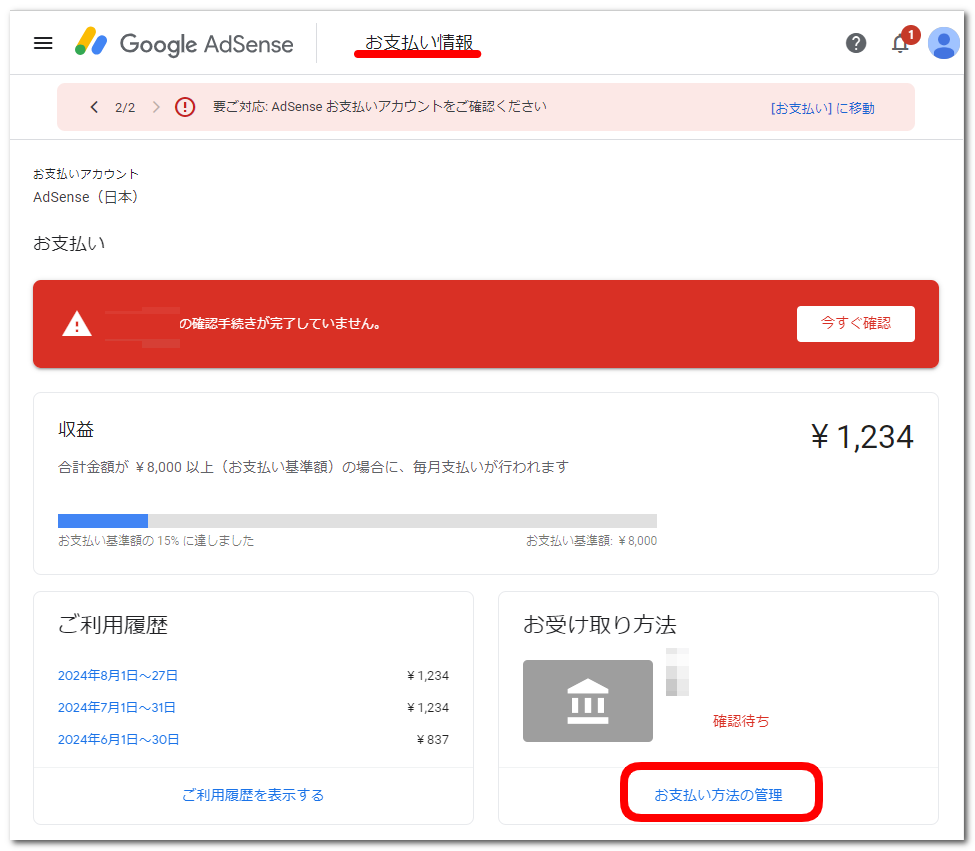Open 2024年8月1日～27日 history entry
This screenshot has height=851, width=975.
[x=118, y=675]
